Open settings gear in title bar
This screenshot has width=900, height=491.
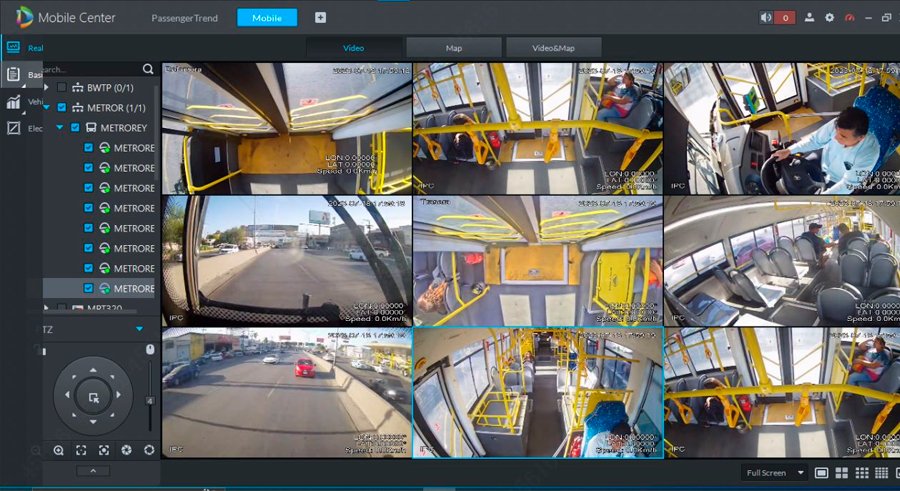pos(829,18)
